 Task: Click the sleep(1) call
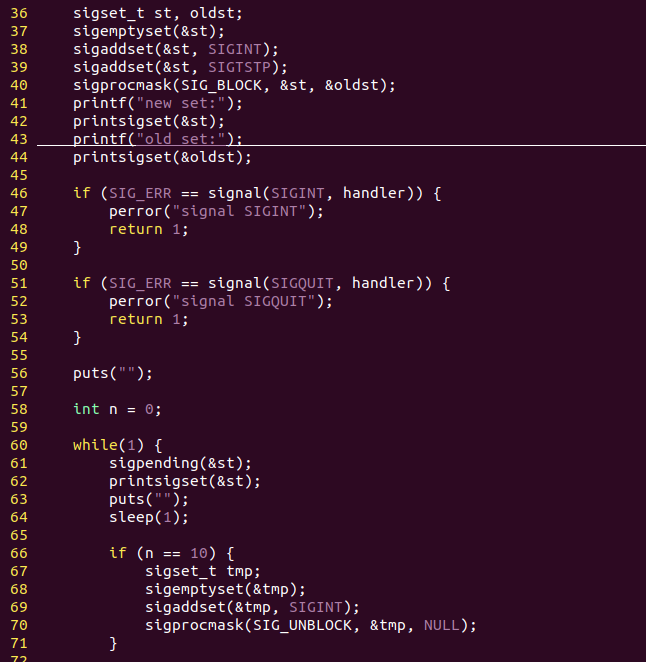point(148,517)
